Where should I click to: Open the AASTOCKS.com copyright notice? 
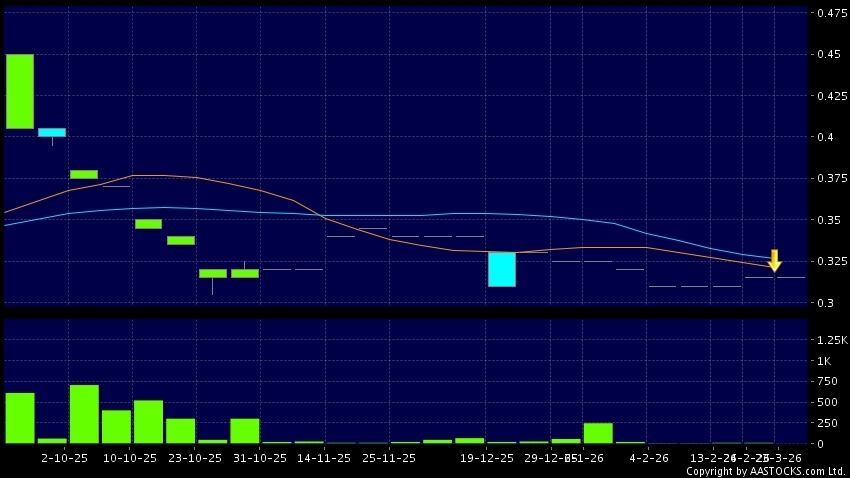765,471
